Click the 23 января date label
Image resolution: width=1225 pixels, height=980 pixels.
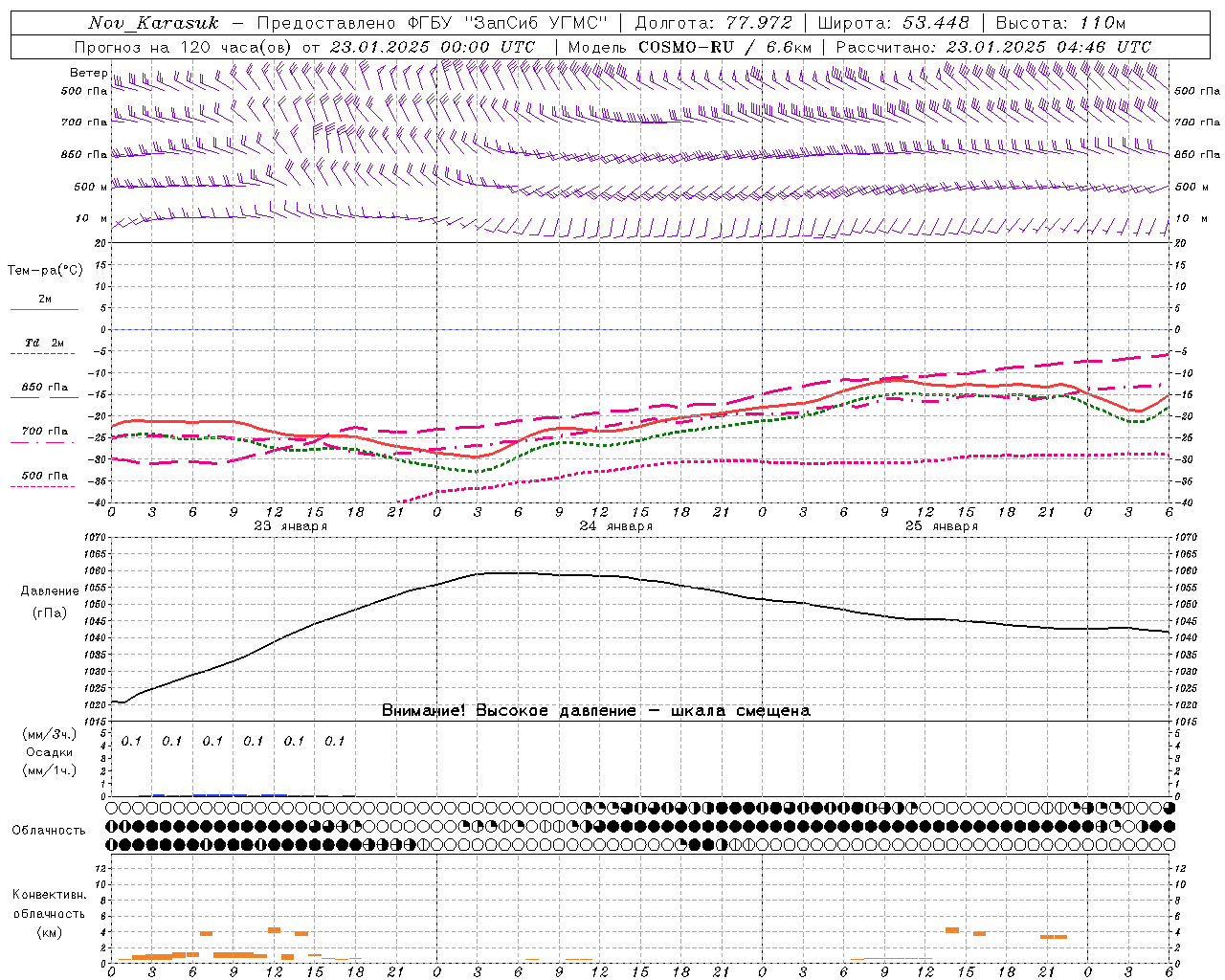(291, 526)
